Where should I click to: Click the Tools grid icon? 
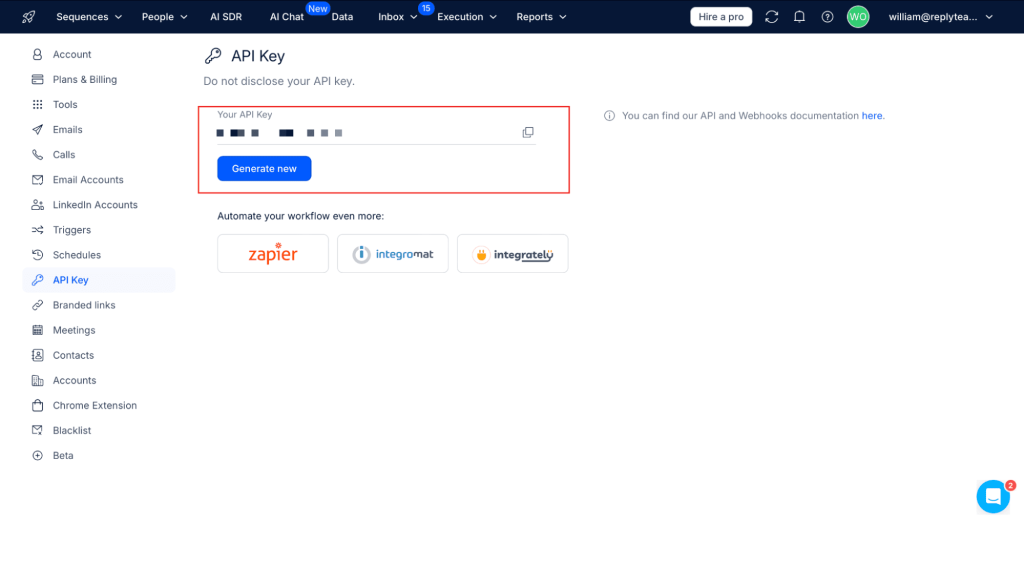(x=37, y=105)
